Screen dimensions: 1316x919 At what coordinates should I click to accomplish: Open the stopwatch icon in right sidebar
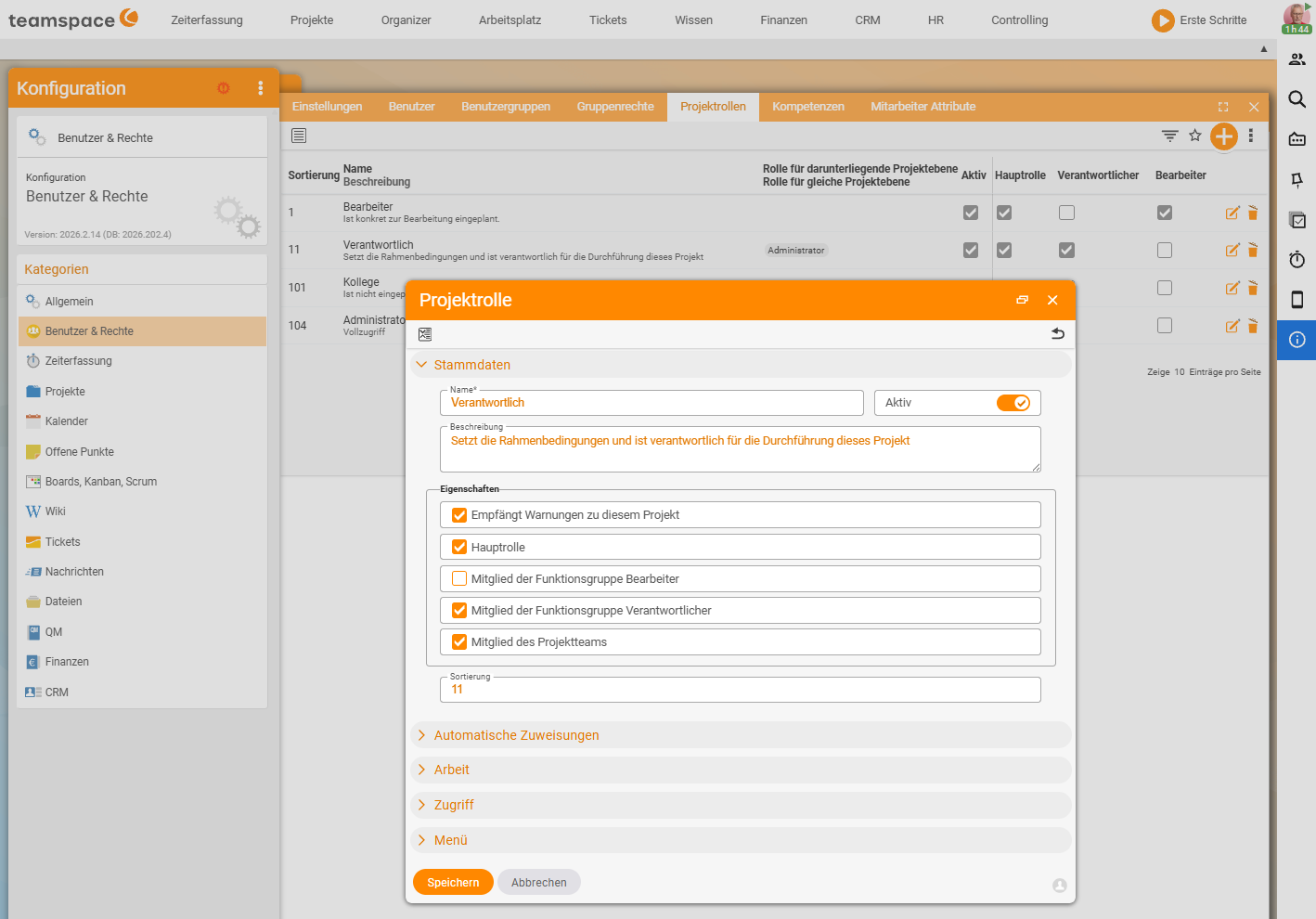1297,259
